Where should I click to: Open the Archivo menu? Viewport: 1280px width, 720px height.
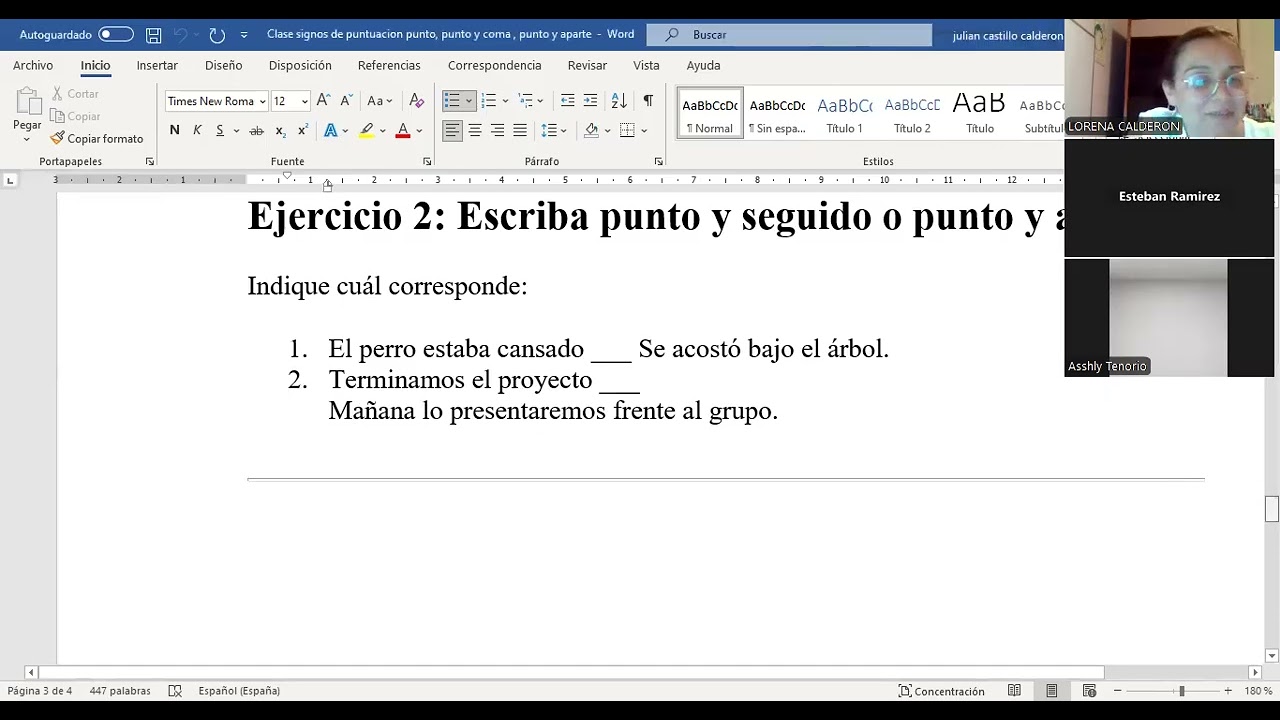[x=33, y=65]
